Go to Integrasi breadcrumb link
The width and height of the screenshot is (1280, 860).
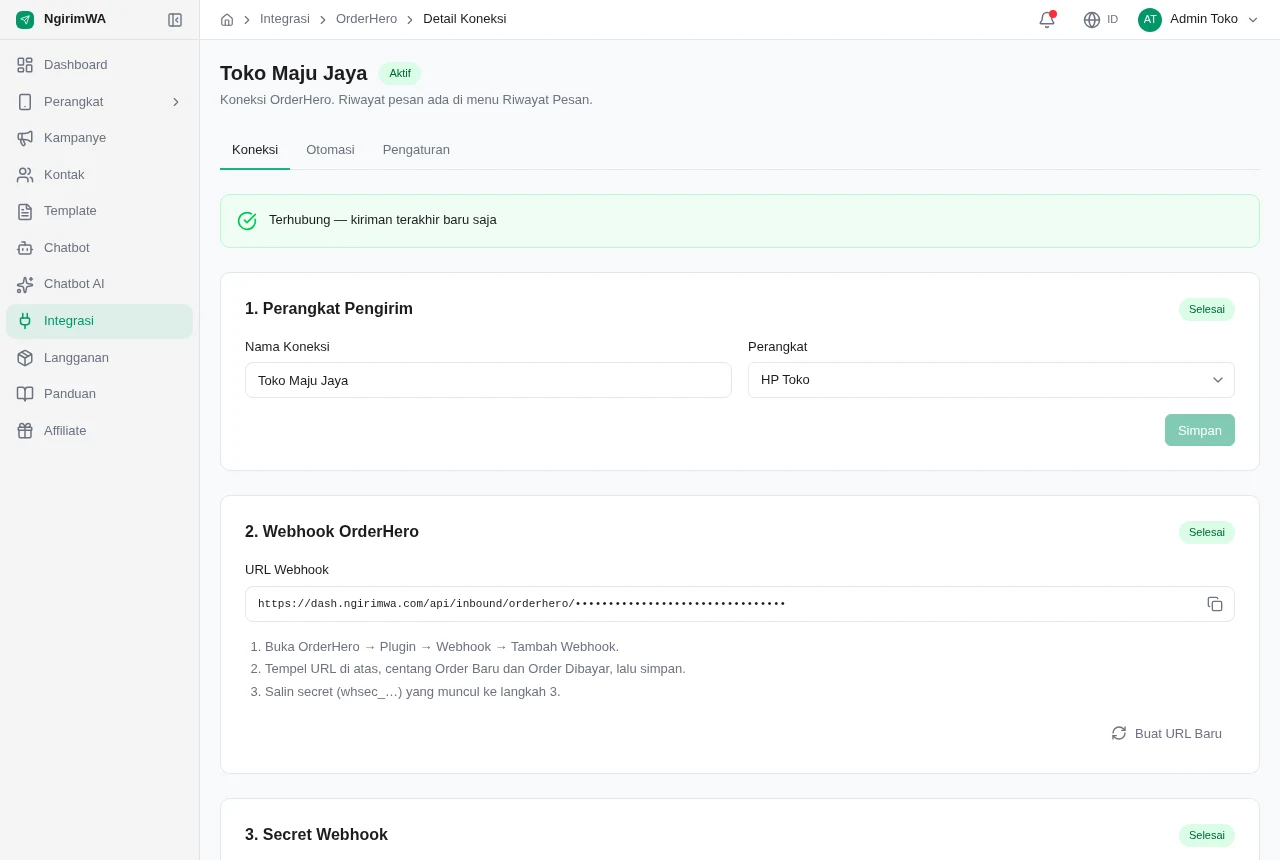coord(285,19)
